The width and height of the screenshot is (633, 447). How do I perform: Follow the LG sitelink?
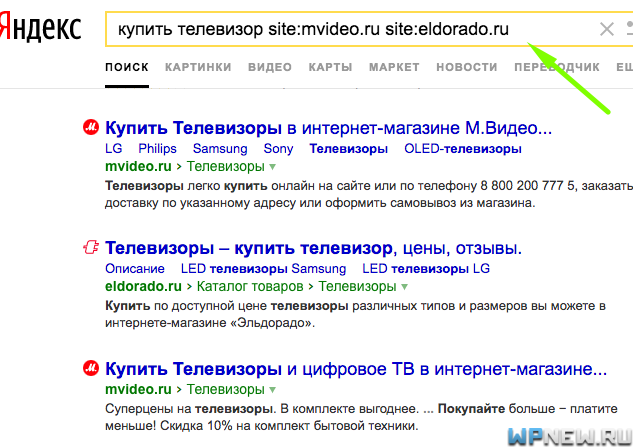(x=113, y=149)
